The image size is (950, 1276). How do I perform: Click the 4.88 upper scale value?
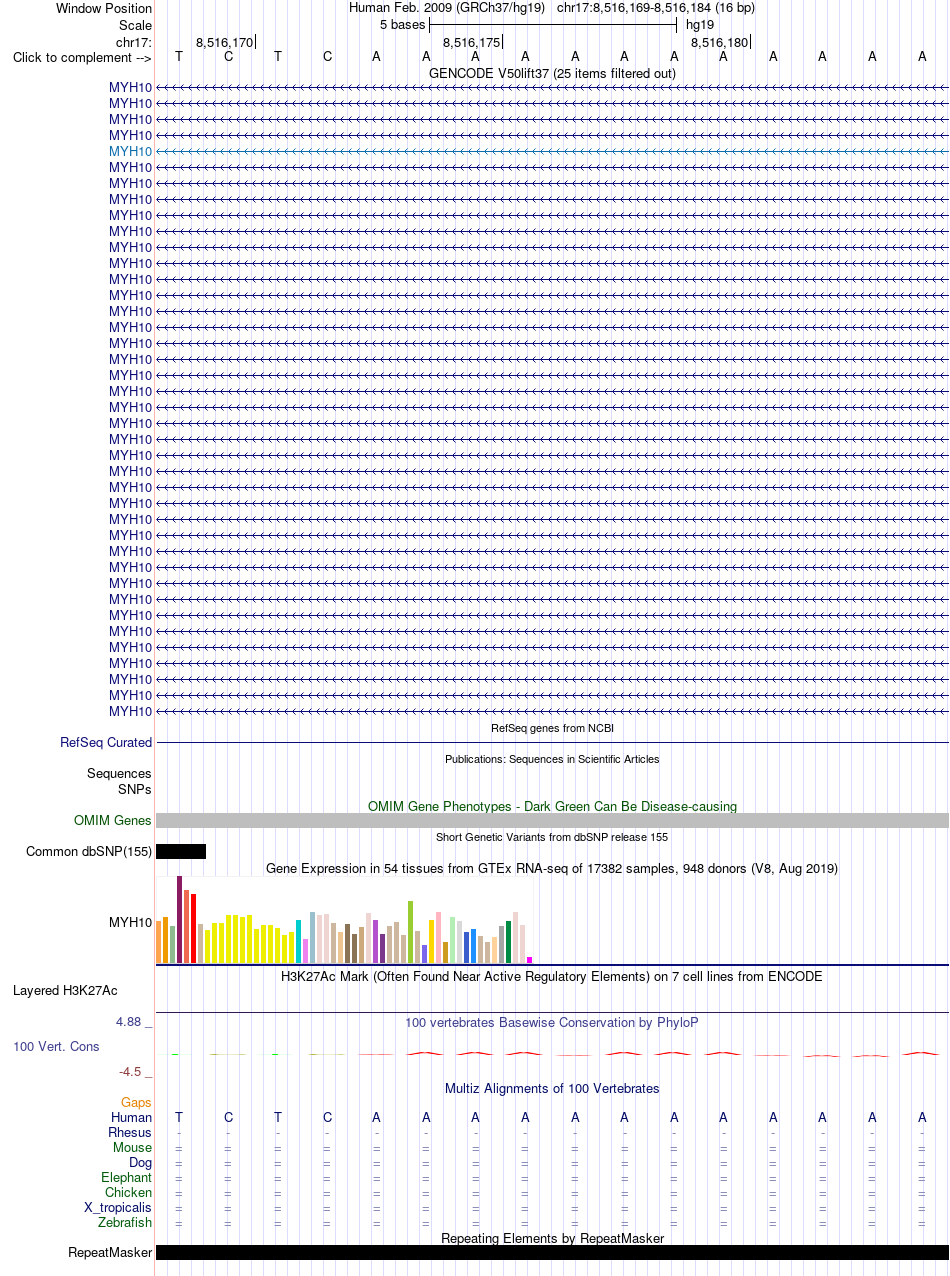(128, 1021)
